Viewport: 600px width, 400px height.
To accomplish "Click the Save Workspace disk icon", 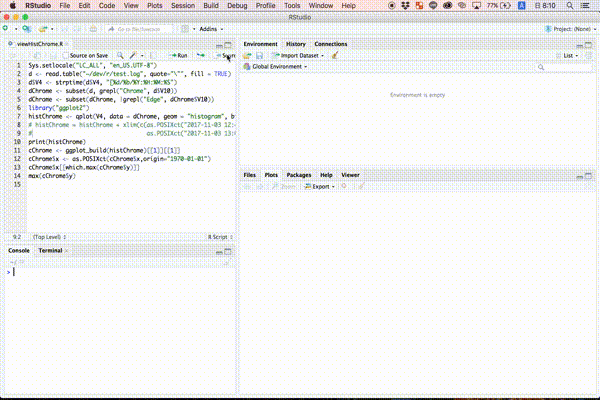I will coord(259,56).
